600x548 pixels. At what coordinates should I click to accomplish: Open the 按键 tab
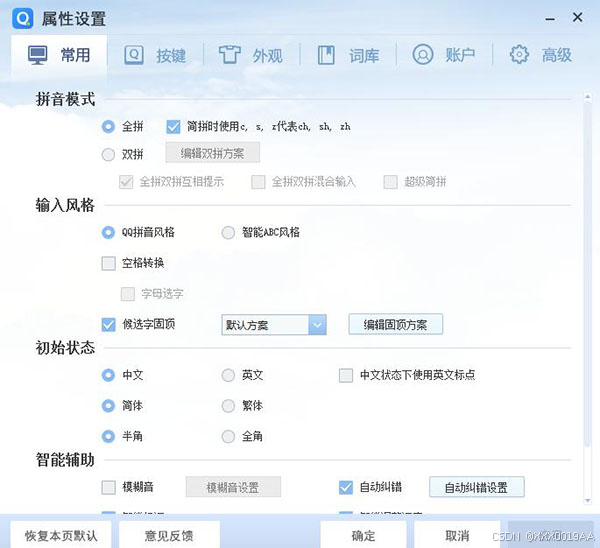155,55
